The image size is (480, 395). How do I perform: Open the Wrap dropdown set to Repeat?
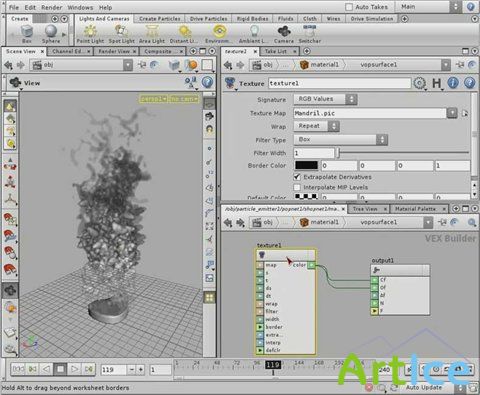coord(317,126)
